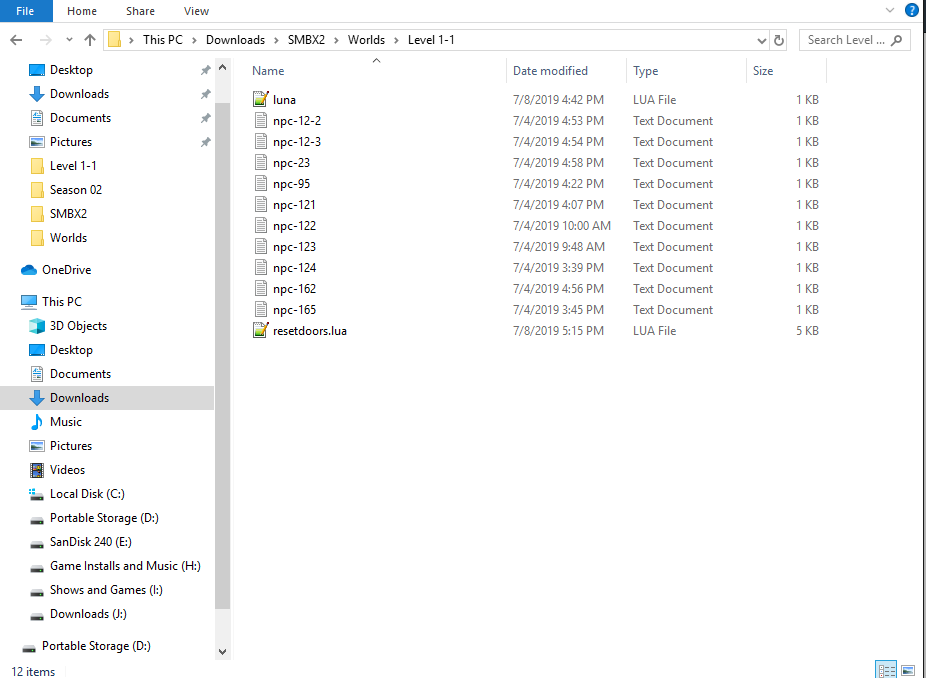Focus the Search Level 1-1 box

coord(855,40)
